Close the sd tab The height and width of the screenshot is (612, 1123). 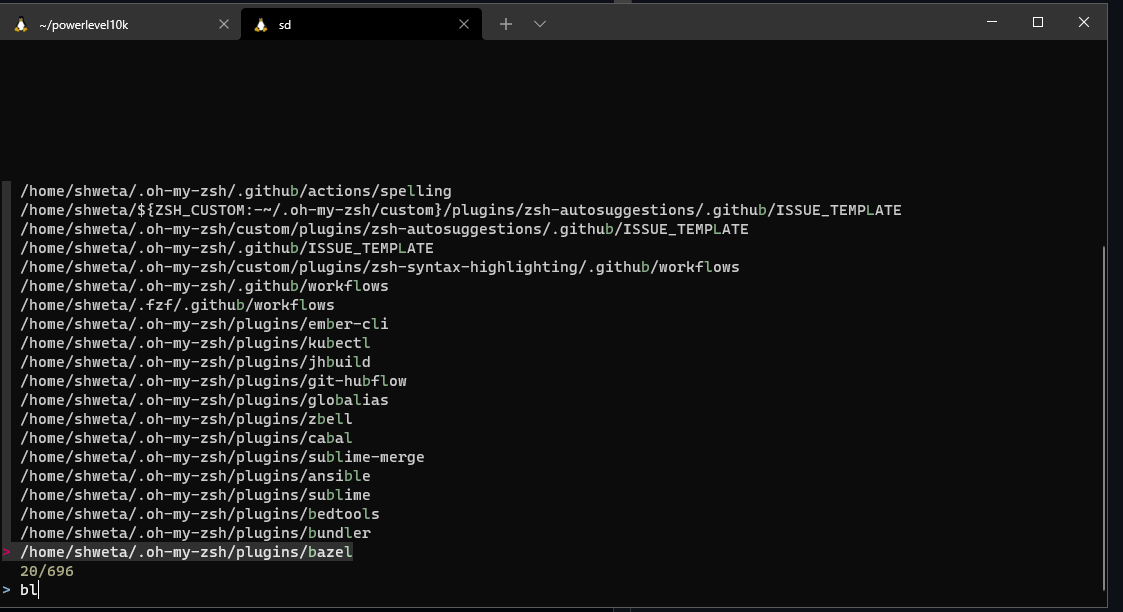point(464,25)
